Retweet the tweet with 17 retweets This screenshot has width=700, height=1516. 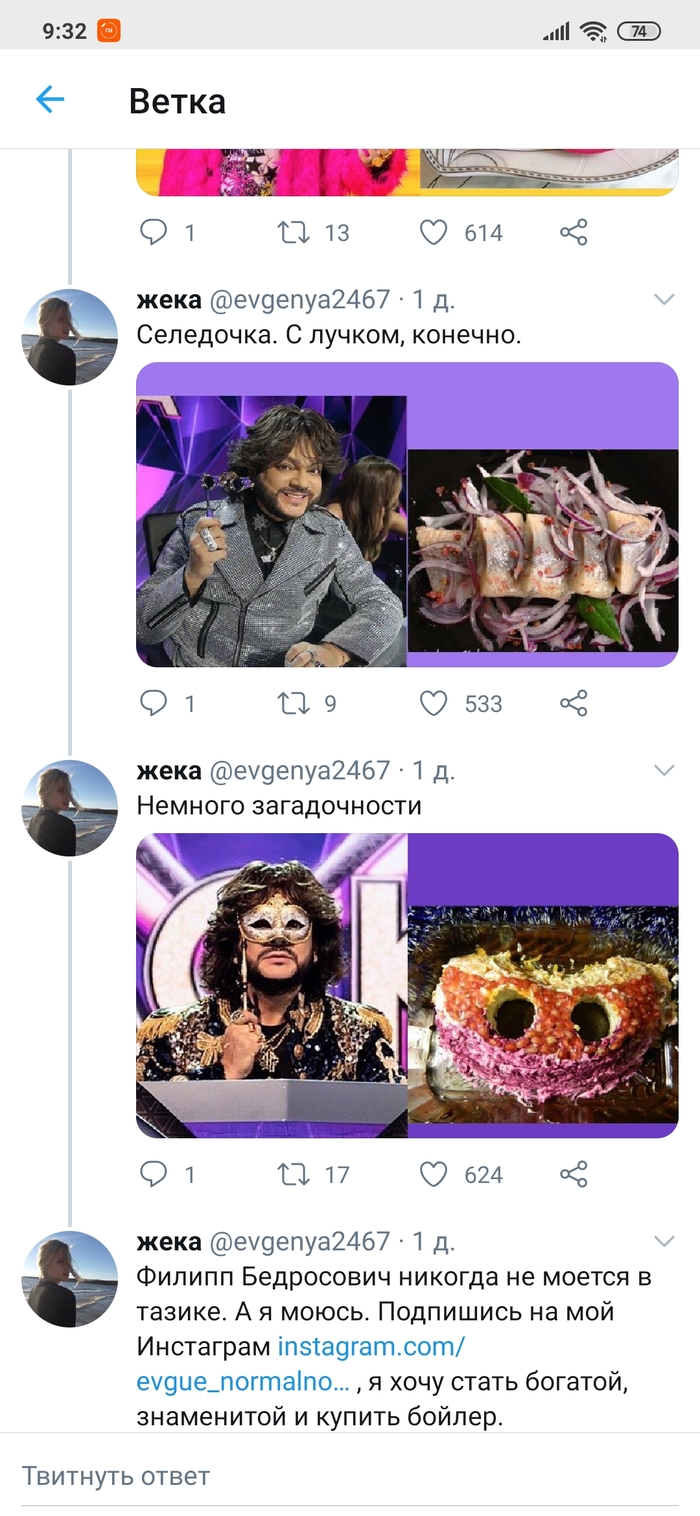pos(294,1174)
